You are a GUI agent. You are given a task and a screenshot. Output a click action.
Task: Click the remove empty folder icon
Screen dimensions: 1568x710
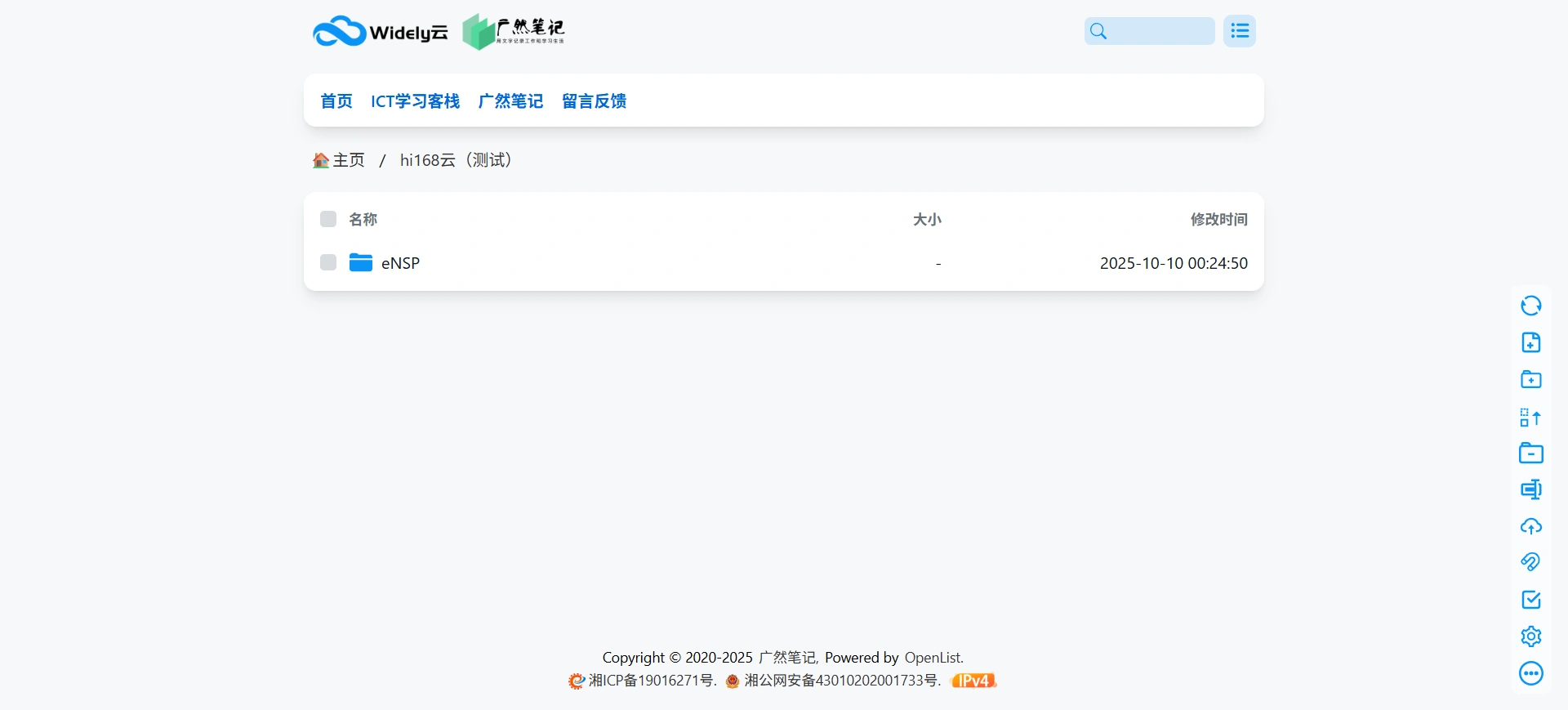[x=1530, y=453]
